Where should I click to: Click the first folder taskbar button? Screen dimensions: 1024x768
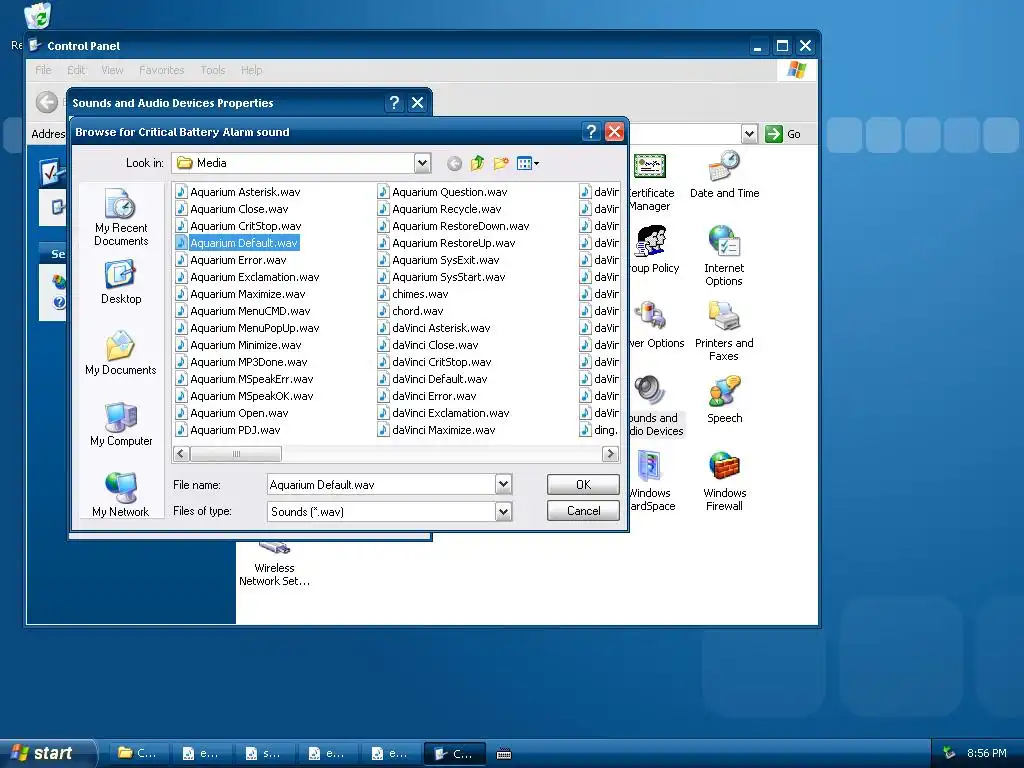[x=139, y=754]
